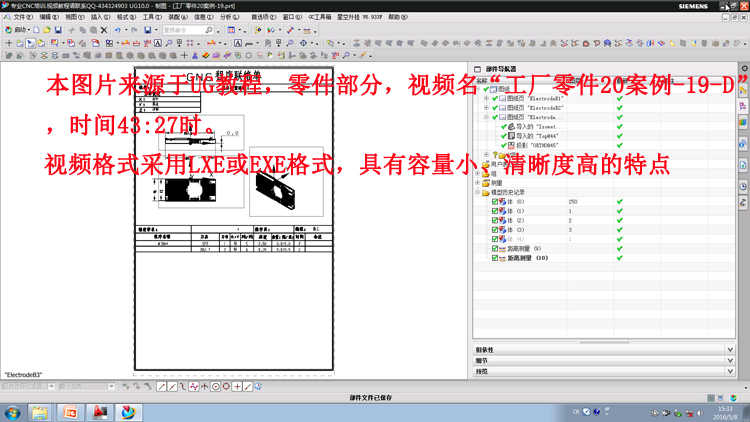Click the New file icon
This screenshot has height=422, width=750.
pyautogui.click(x=36, y=30)
